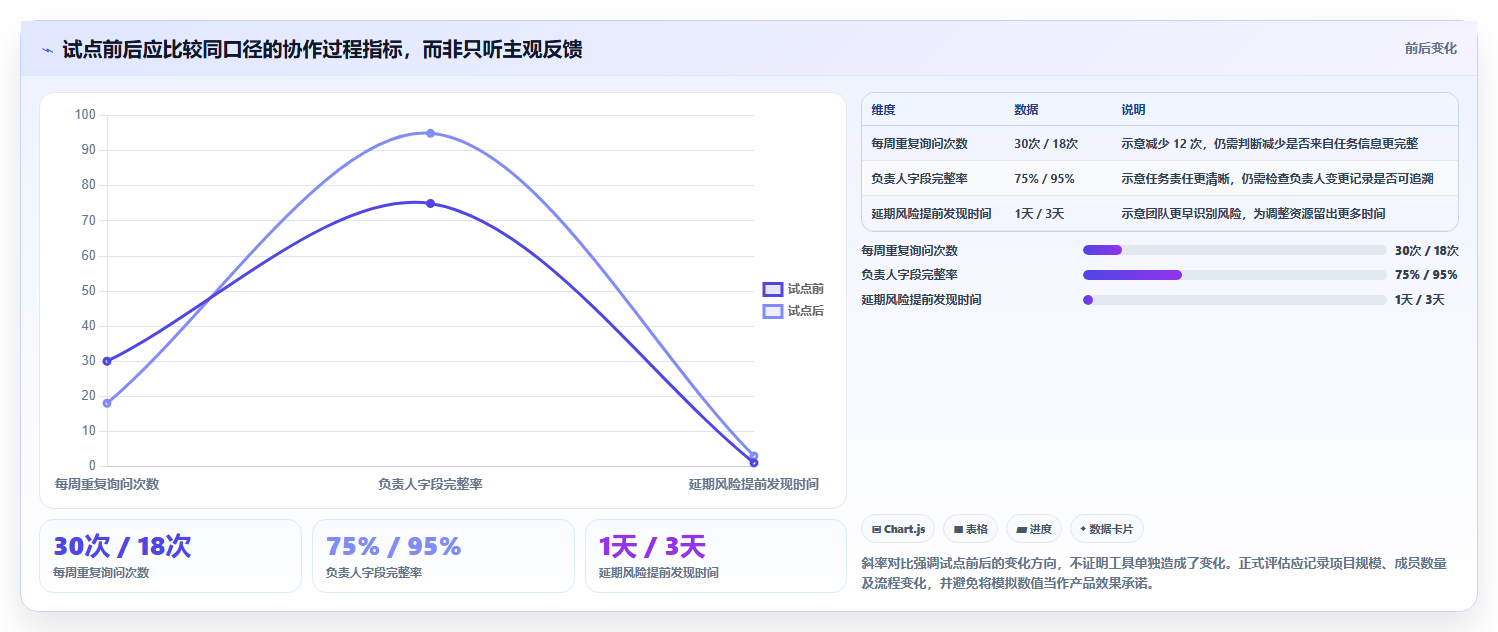Click table cell 延期风险提前发现时间
1498x632 pixels.
click(931, 214)
